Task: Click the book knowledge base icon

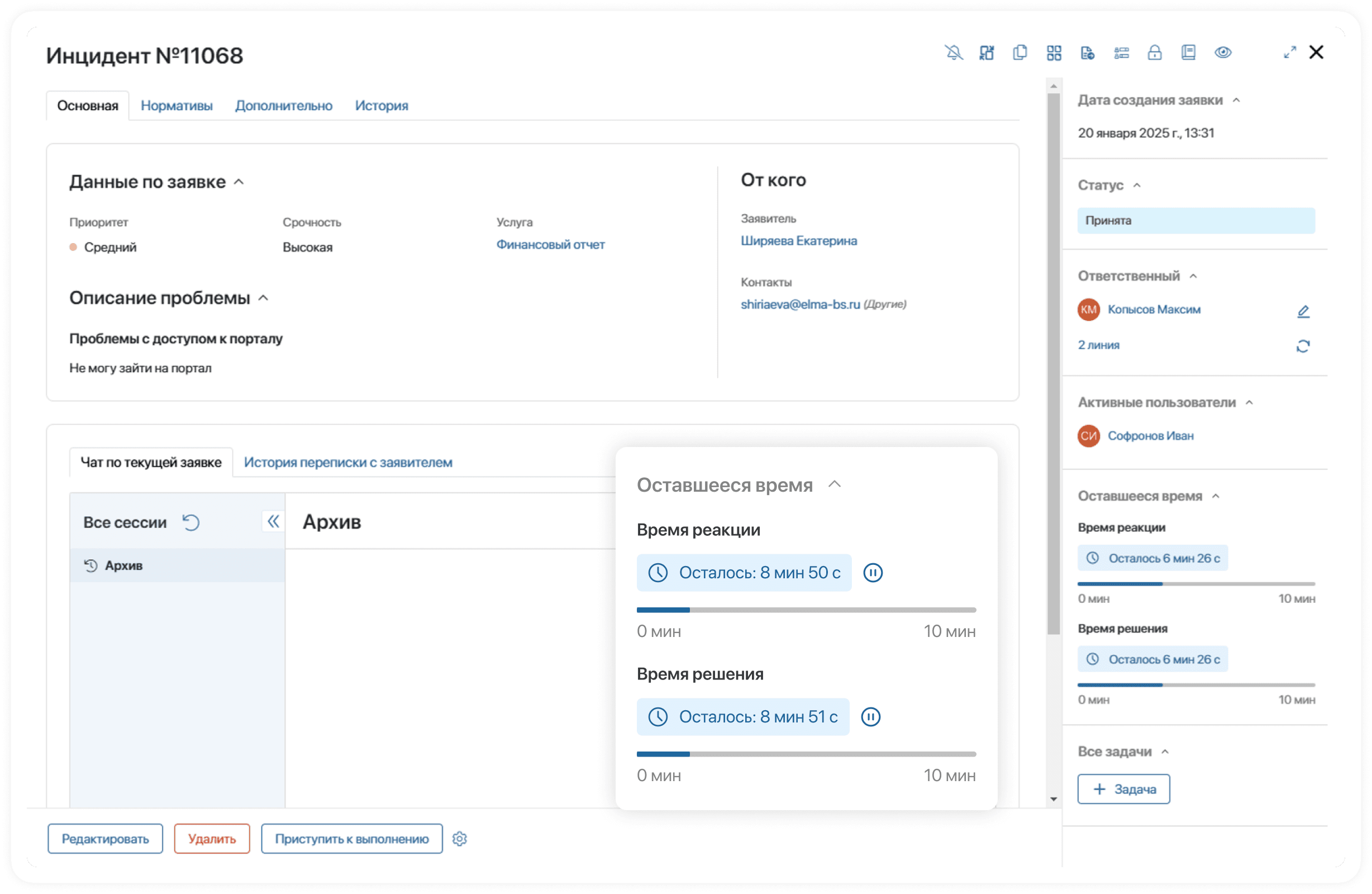Action: point(1188,53)
